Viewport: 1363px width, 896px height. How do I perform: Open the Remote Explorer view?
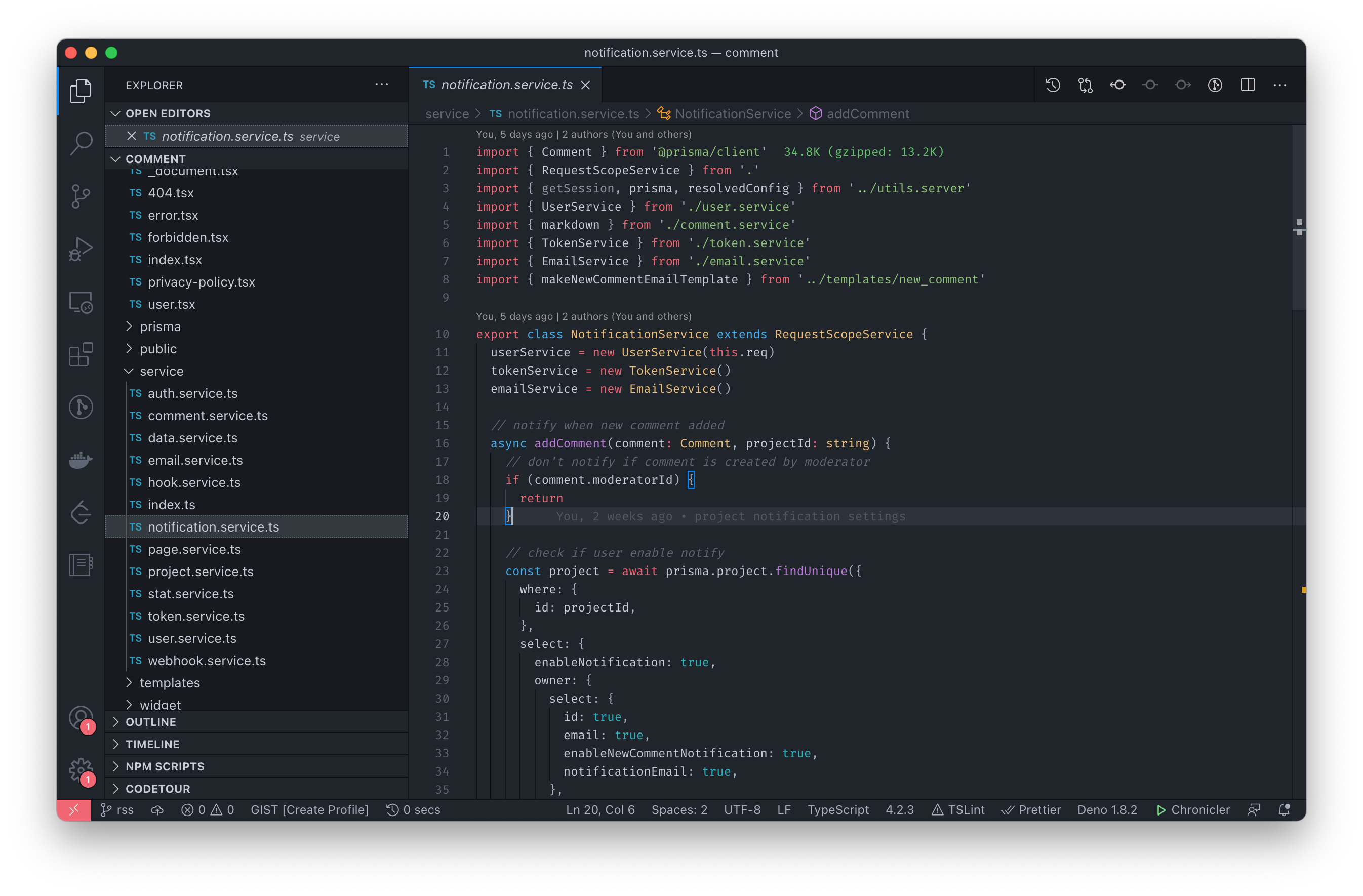pos(81,302)
